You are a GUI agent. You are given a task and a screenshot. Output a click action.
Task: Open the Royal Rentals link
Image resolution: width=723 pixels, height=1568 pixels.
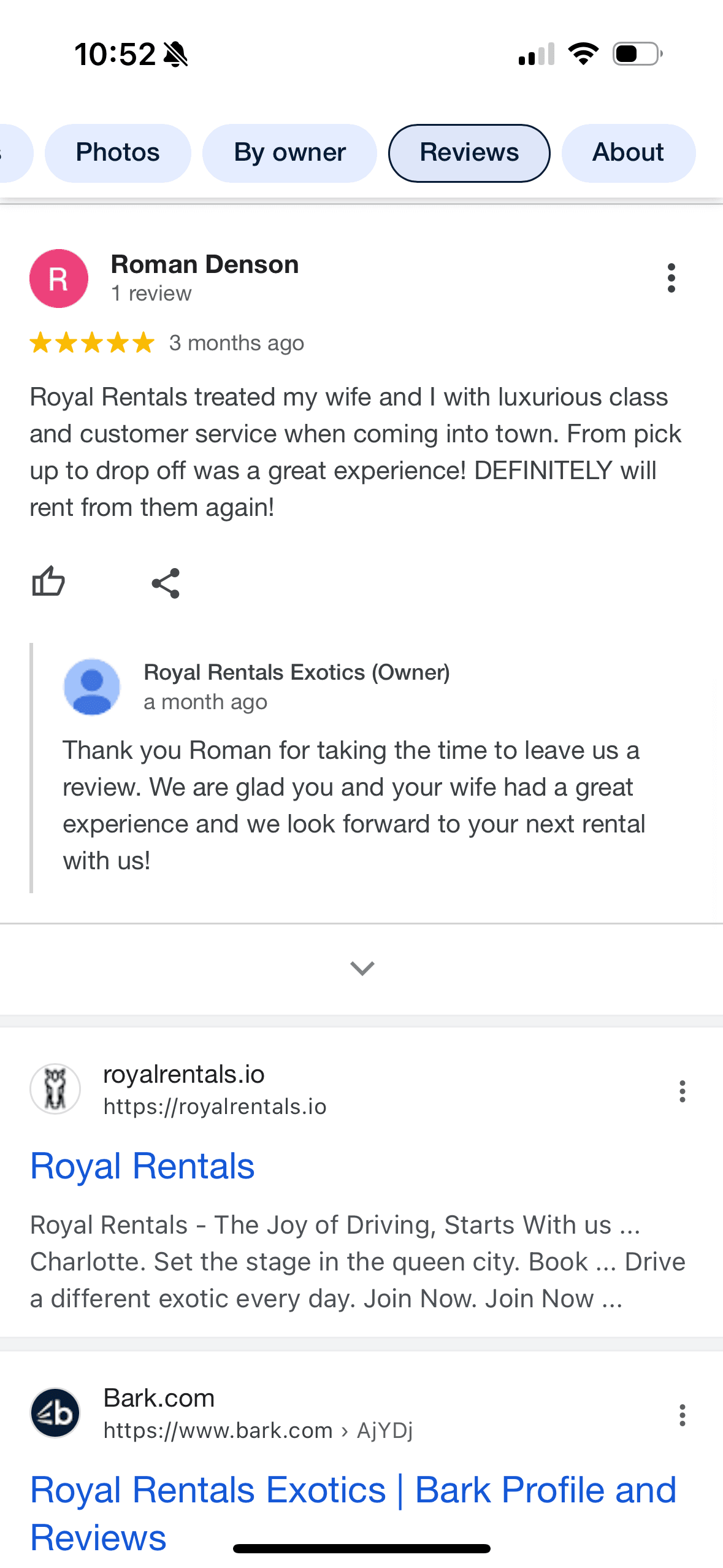[142, 1165]
